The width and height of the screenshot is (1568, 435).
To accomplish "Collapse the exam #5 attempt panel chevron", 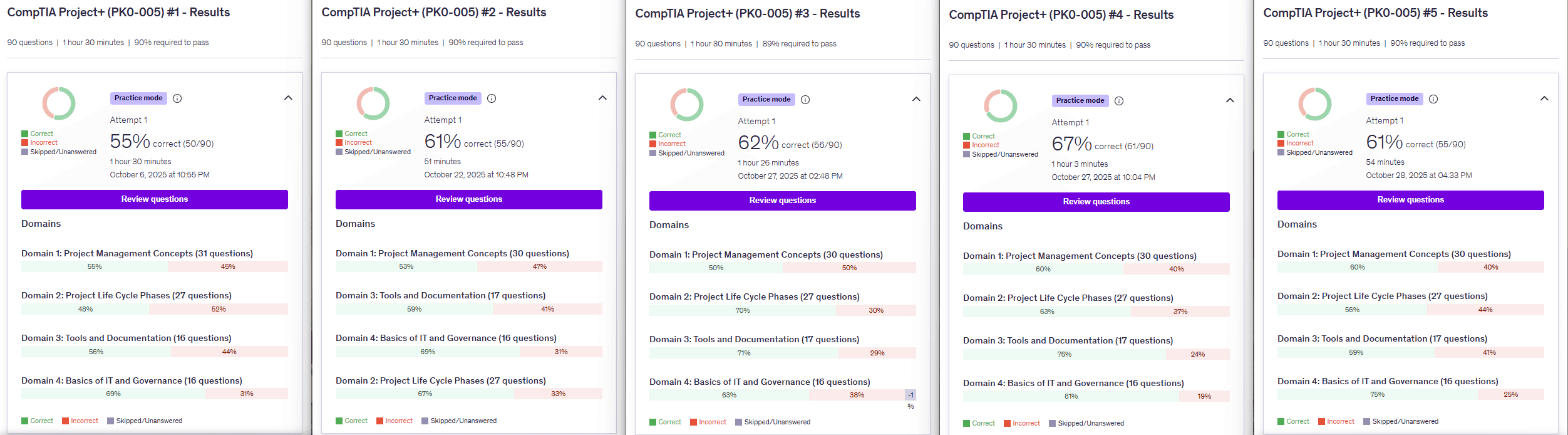I will [x=1544, y=98].
